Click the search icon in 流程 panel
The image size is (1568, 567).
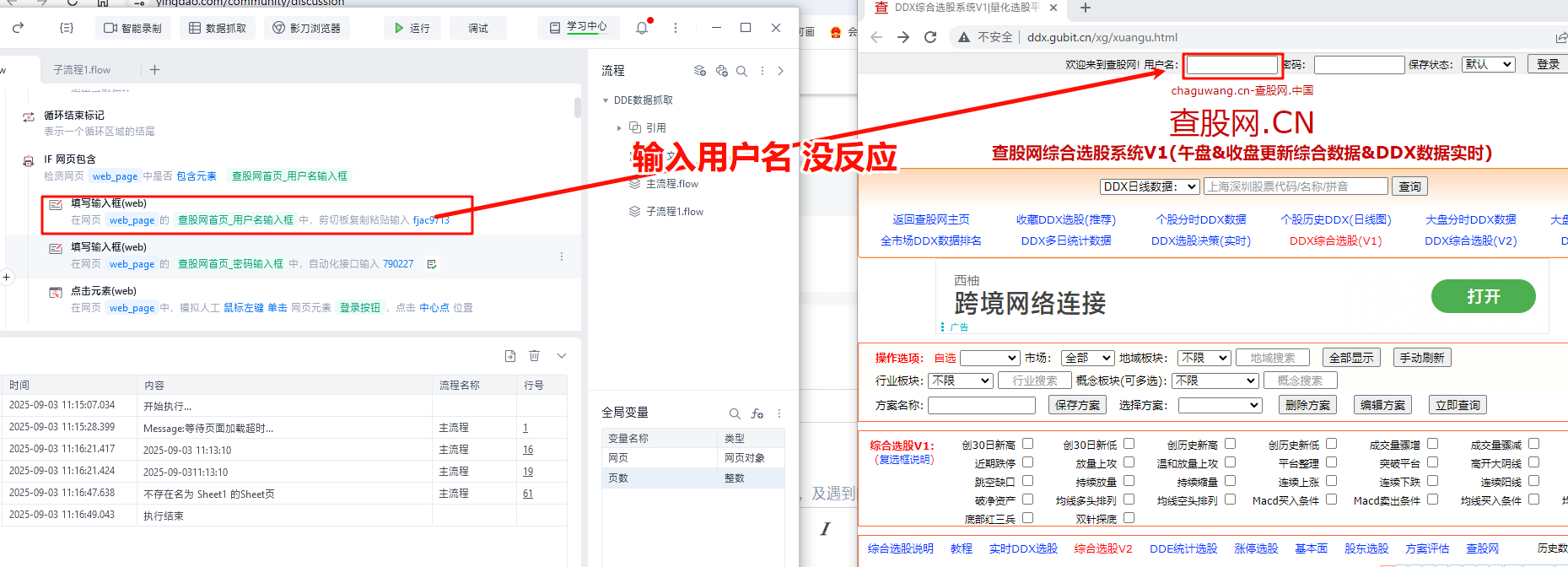click(x=741, y=71)
